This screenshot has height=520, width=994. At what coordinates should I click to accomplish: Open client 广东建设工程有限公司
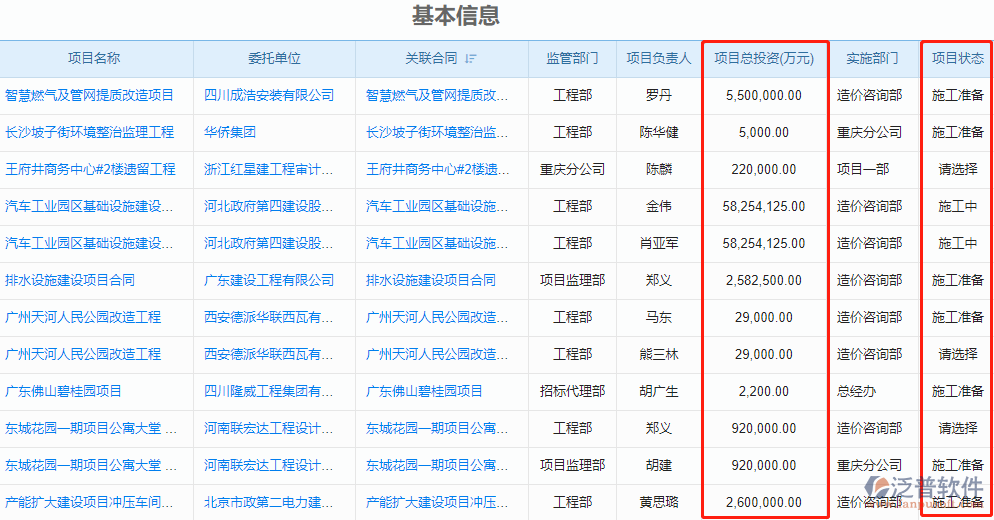point(269,280)
